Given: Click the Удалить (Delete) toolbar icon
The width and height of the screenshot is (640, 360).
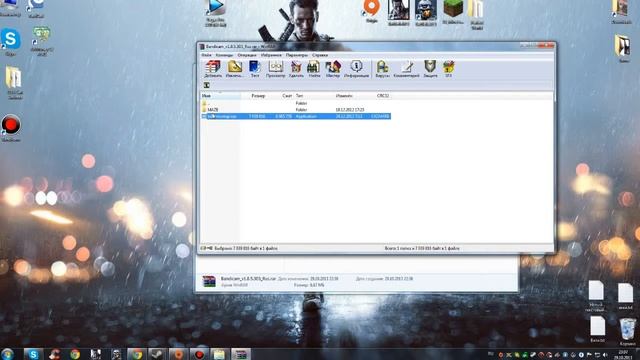Looking at the screenshot, I should click(296, 69).
